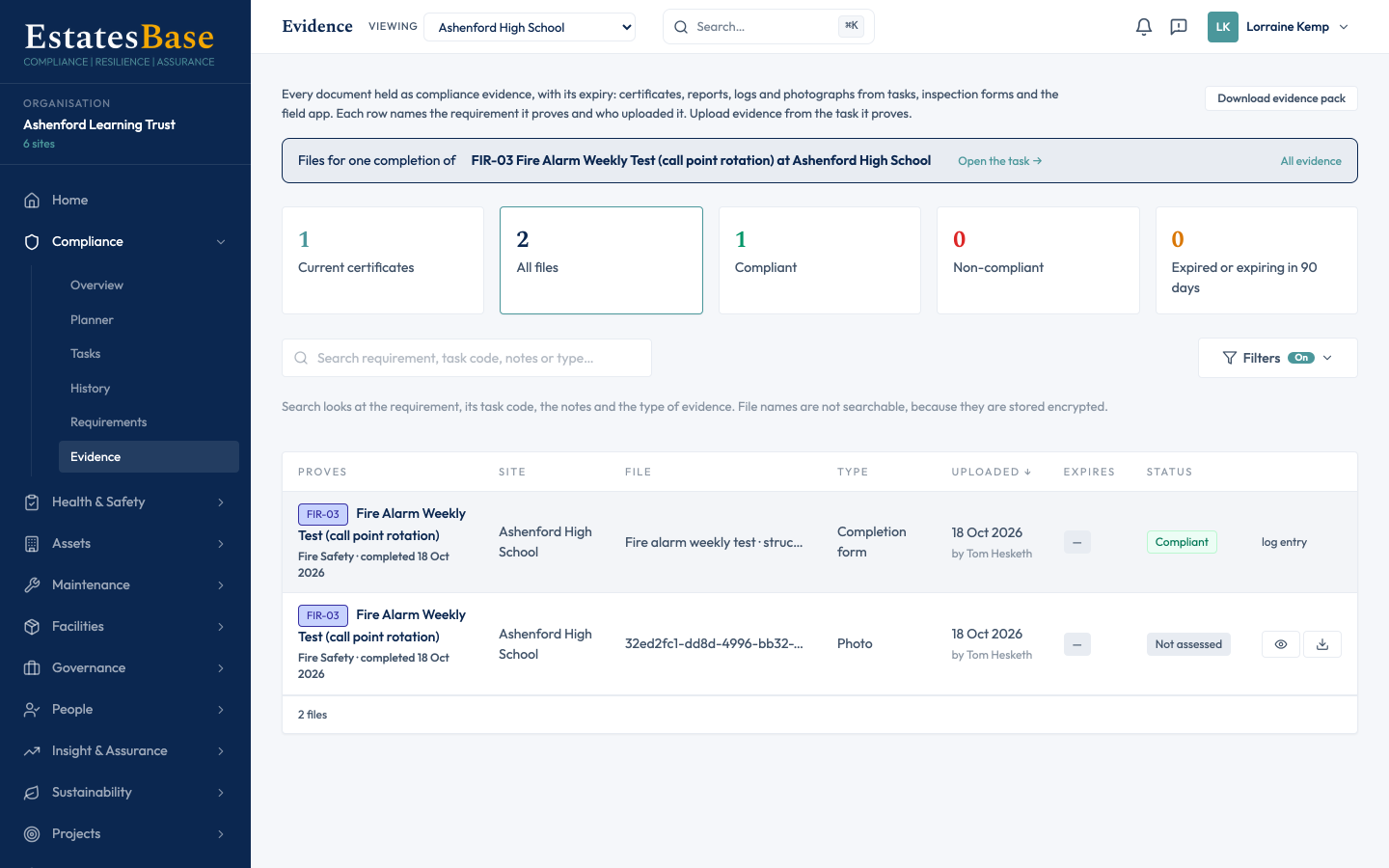Open the Planner submenu item

[x=92, y=320]
